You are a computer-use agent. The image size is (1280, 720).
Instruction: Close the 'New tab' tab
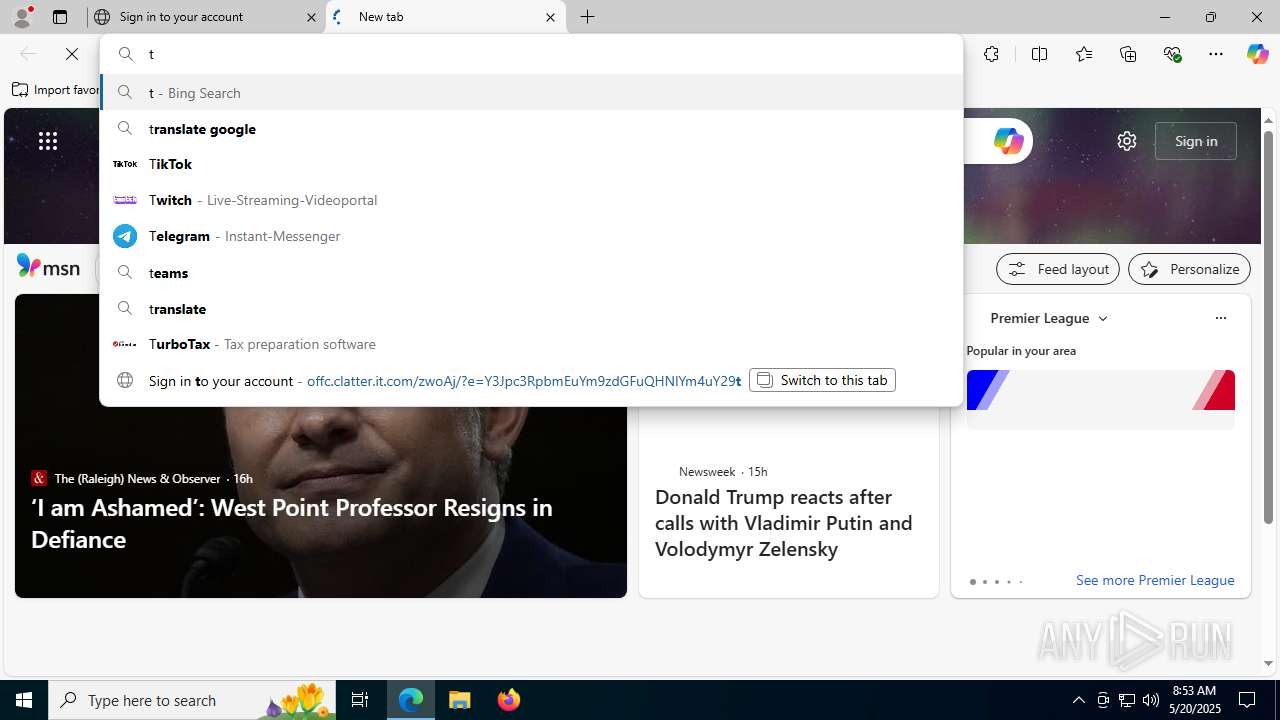click(550, 17)
